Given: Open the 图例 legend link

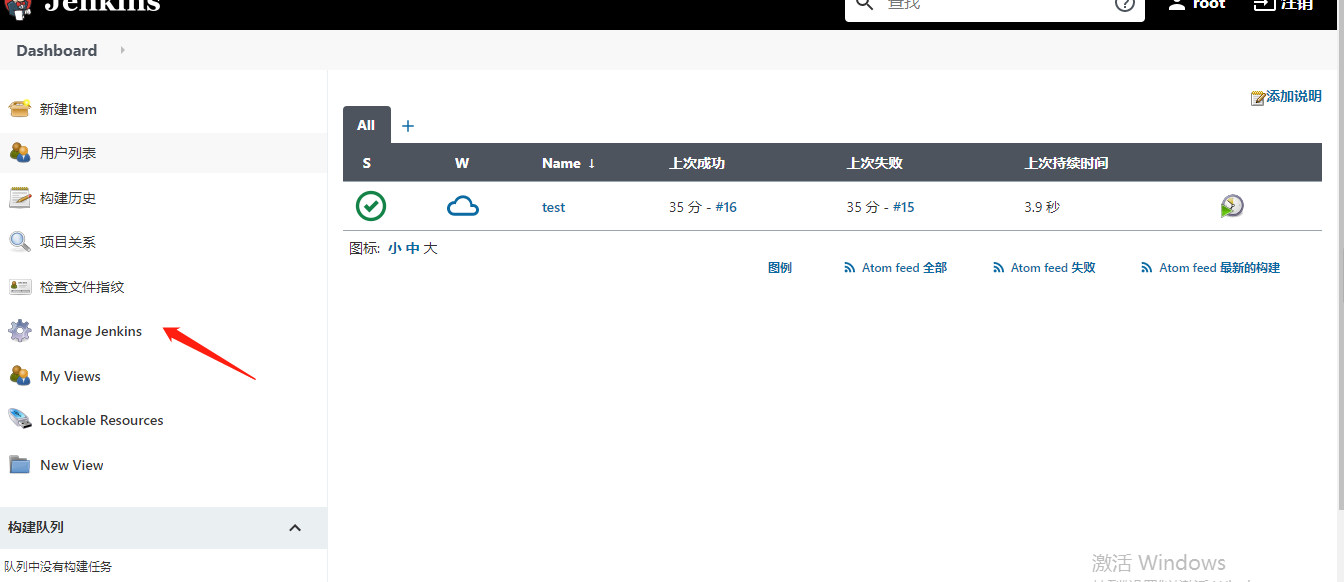Looking at the screenshot, I should (780, 268).
